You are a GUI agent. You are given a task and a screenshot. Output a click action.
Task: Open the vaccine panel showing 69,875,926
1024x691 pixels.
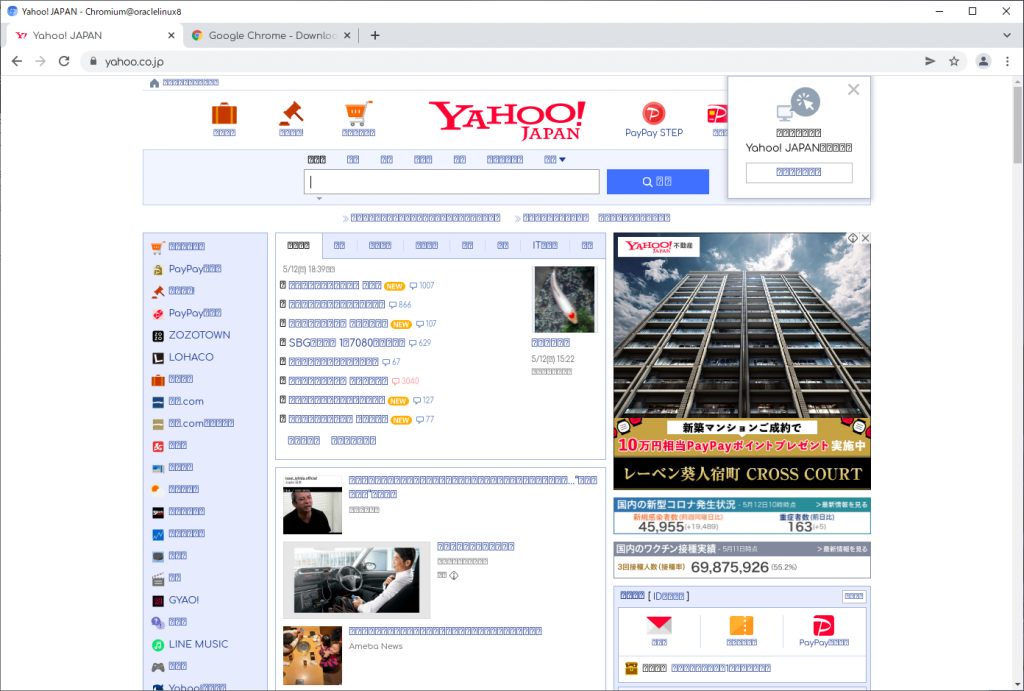(742, 560)
